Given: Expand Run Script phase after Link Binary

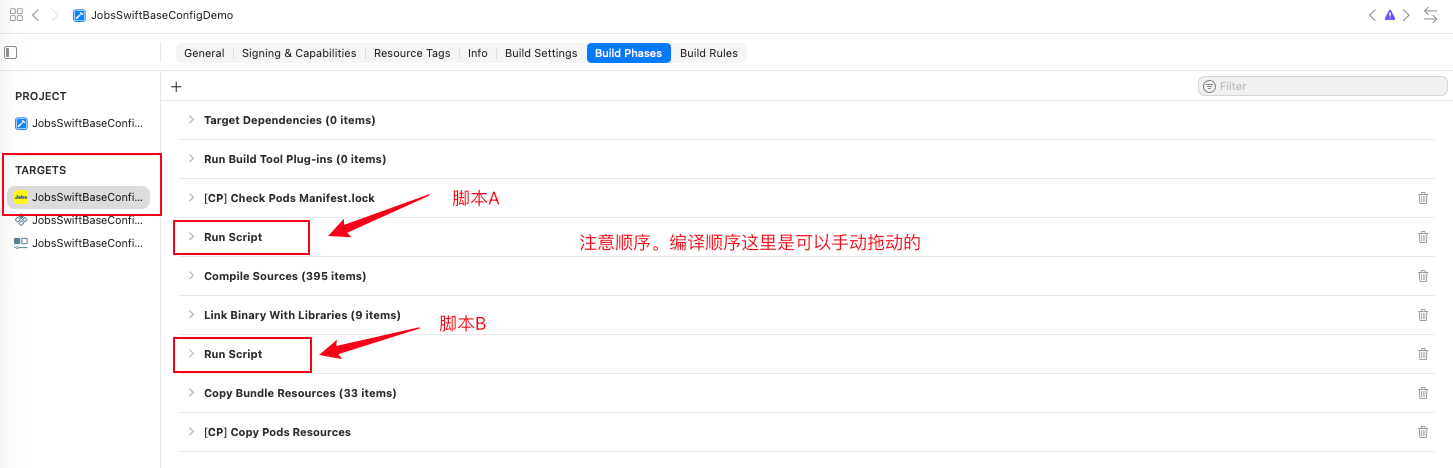Looking at the screenshot, I should 191,354.
